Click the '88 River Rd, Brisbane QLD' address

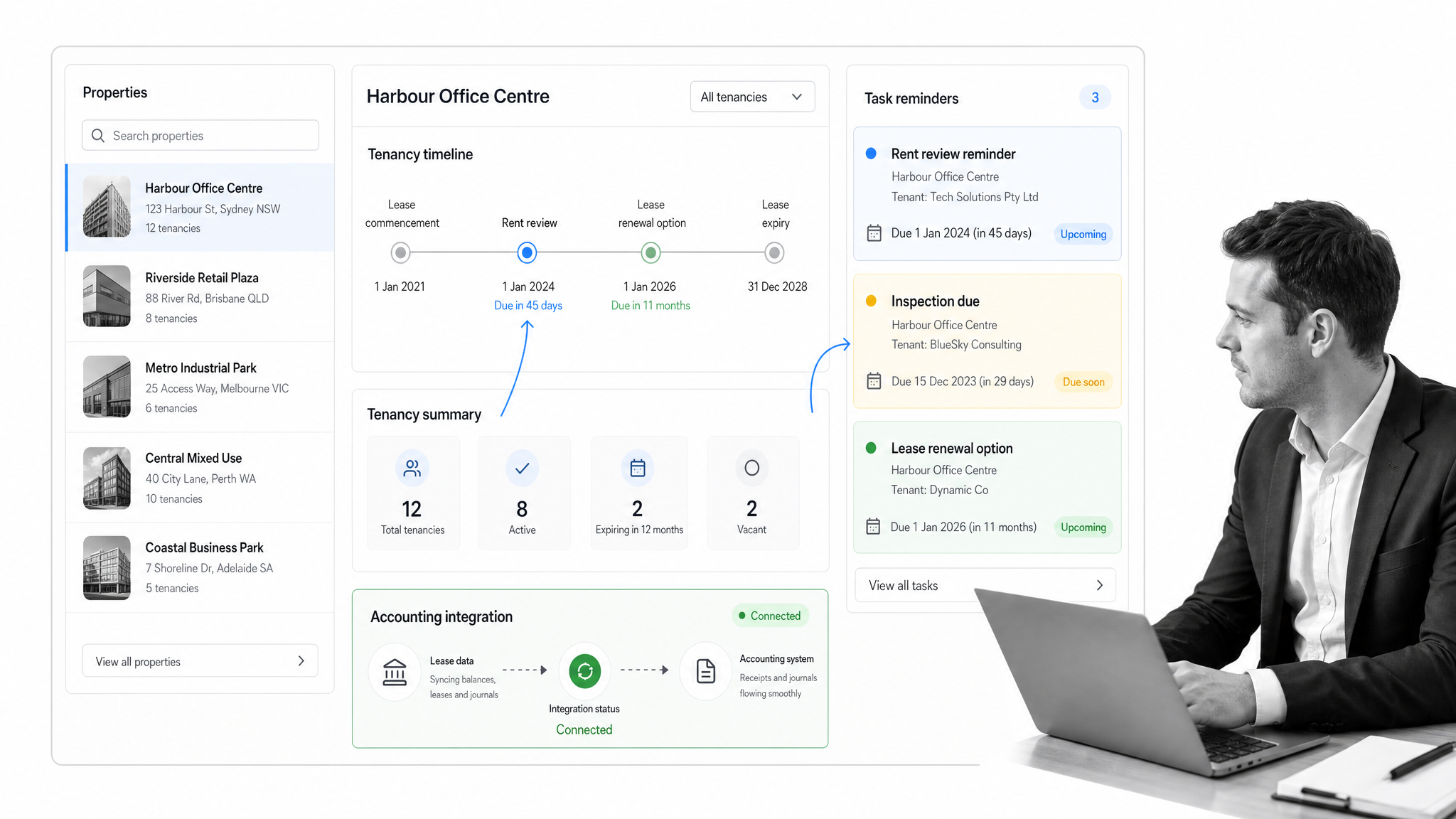tap(207, 299)
